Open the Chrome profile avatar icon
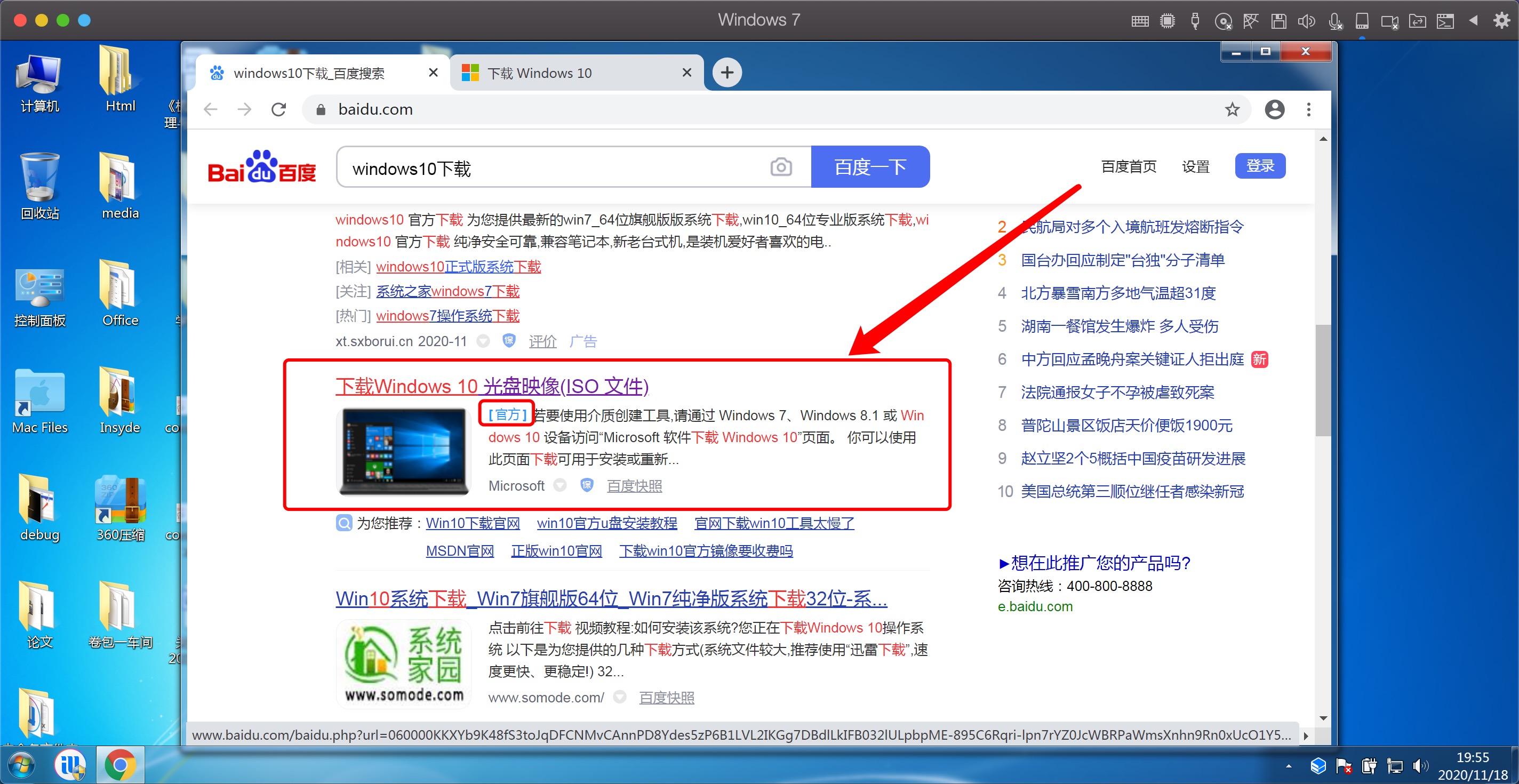This screenshot has height=784, width=1519. [x=1274, y=110]
